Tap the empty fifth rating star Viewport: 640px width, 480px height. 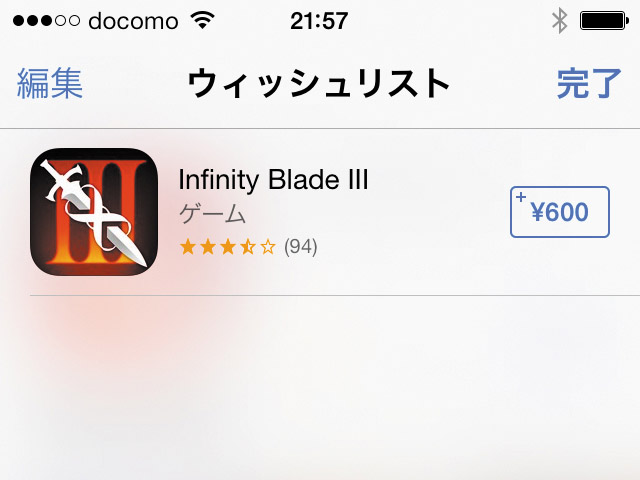pos(268,247)
